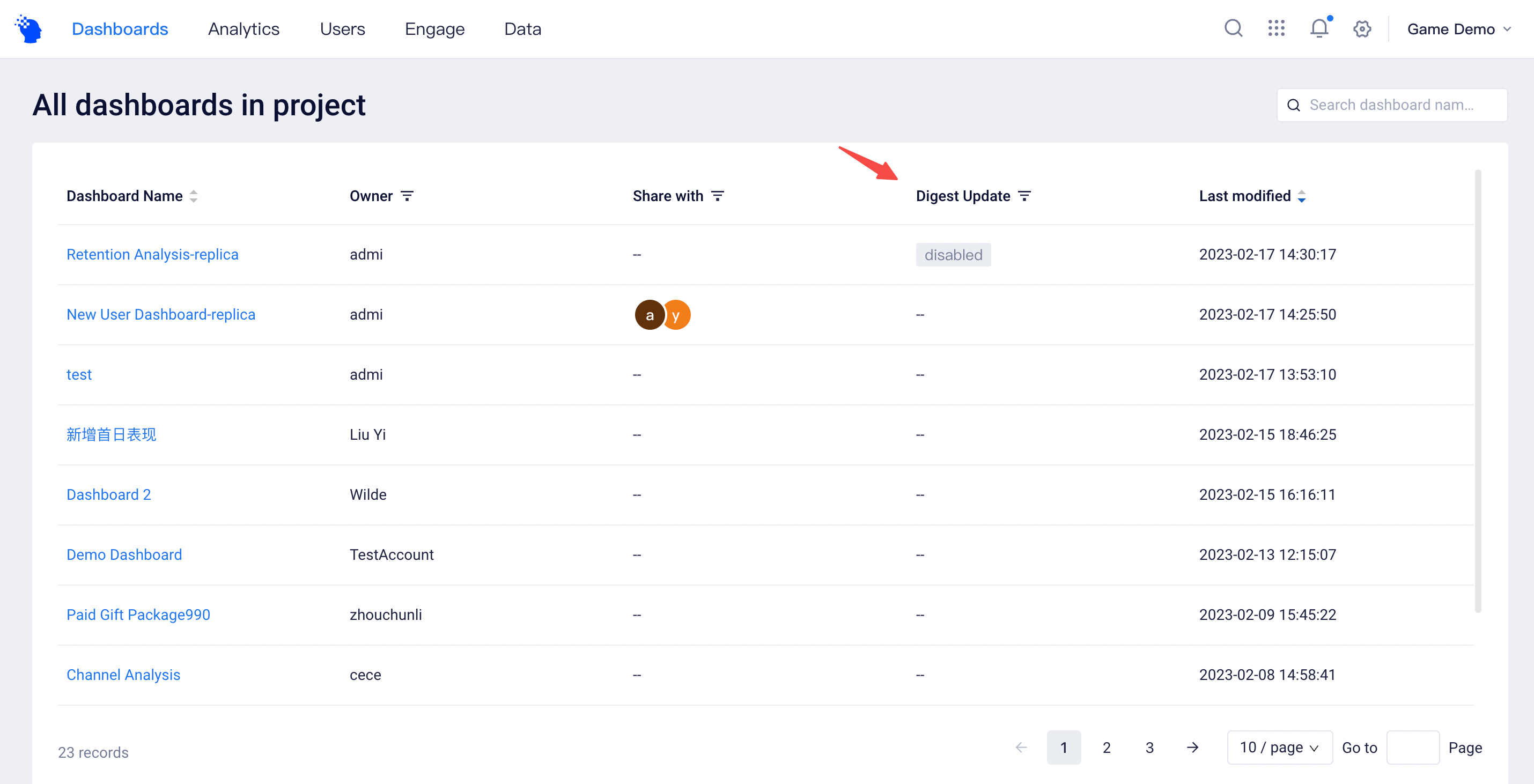
Task: Open the Retention Analysis-replica dashboard
Action: 152,254
